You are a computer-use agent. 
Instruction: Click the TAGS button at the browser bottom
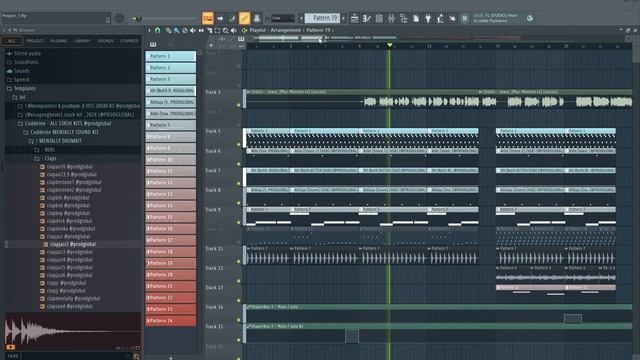[13, 356]
